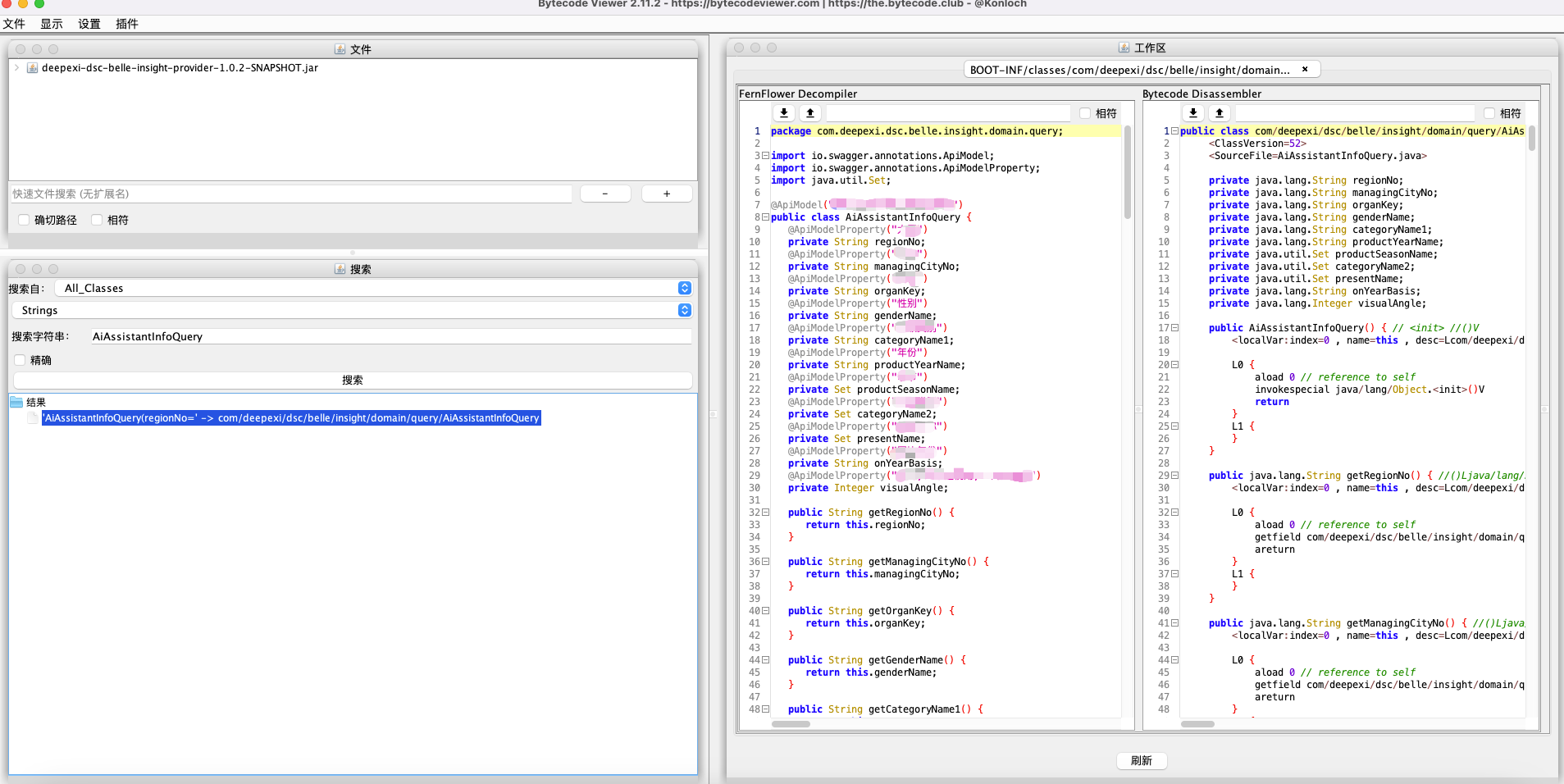This screenshot has height=784, width=1564.
Task: Click the Bytecode Disassembler vertical scrollbar
Action: 1531,138
